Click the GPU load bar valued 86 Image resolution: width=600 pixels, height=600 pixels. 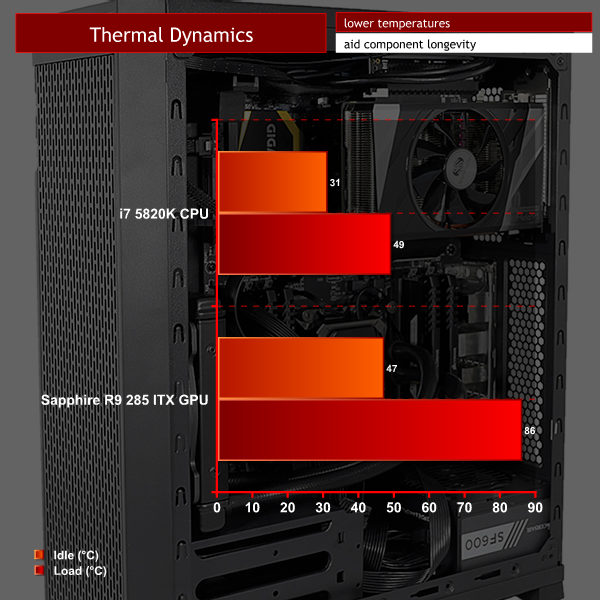pos(370,430)
